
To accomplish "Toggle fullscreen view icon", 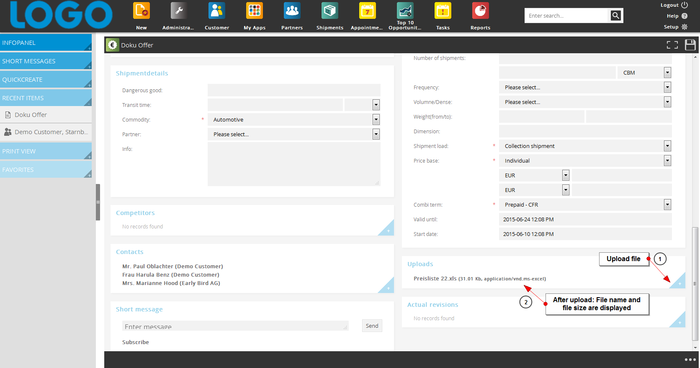I will tap(672, 45).
